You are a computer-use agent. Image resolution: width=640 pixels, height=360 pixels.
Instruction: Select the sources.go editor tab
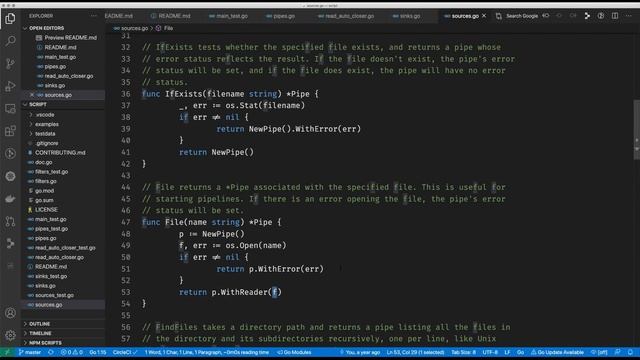point(465,16)
